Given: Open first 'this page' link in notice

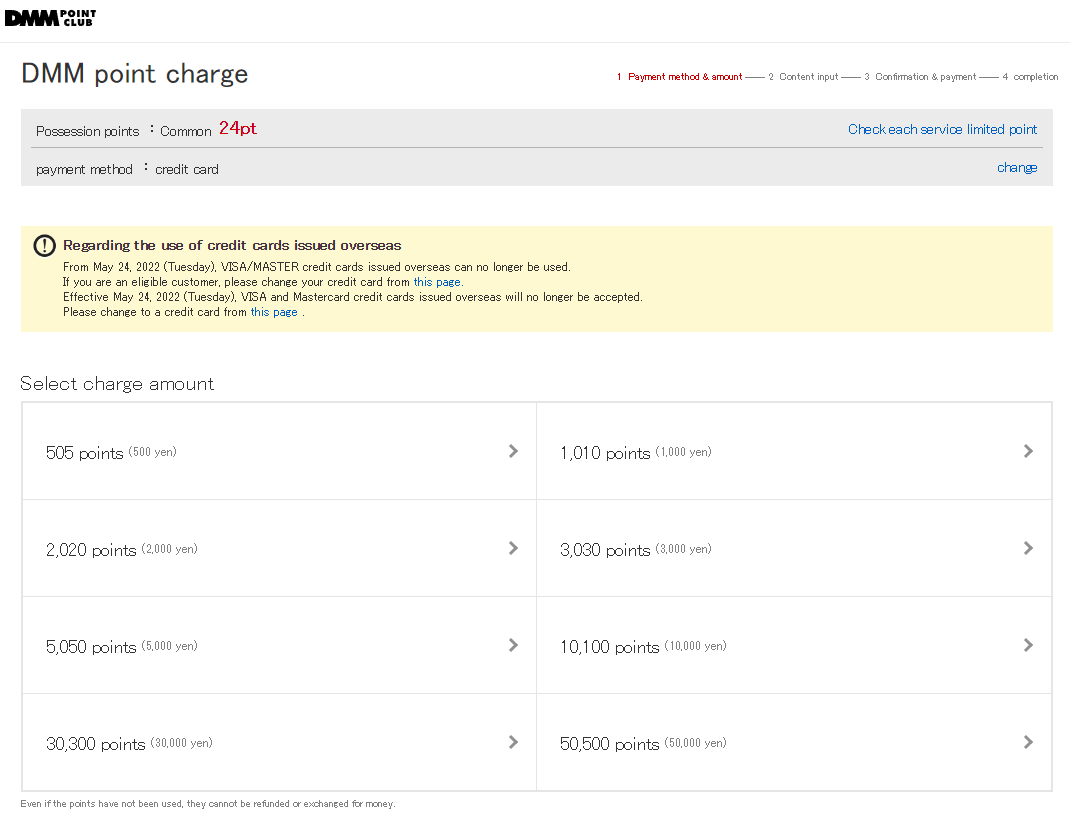Looking at the screenshot, I should 437,282.
